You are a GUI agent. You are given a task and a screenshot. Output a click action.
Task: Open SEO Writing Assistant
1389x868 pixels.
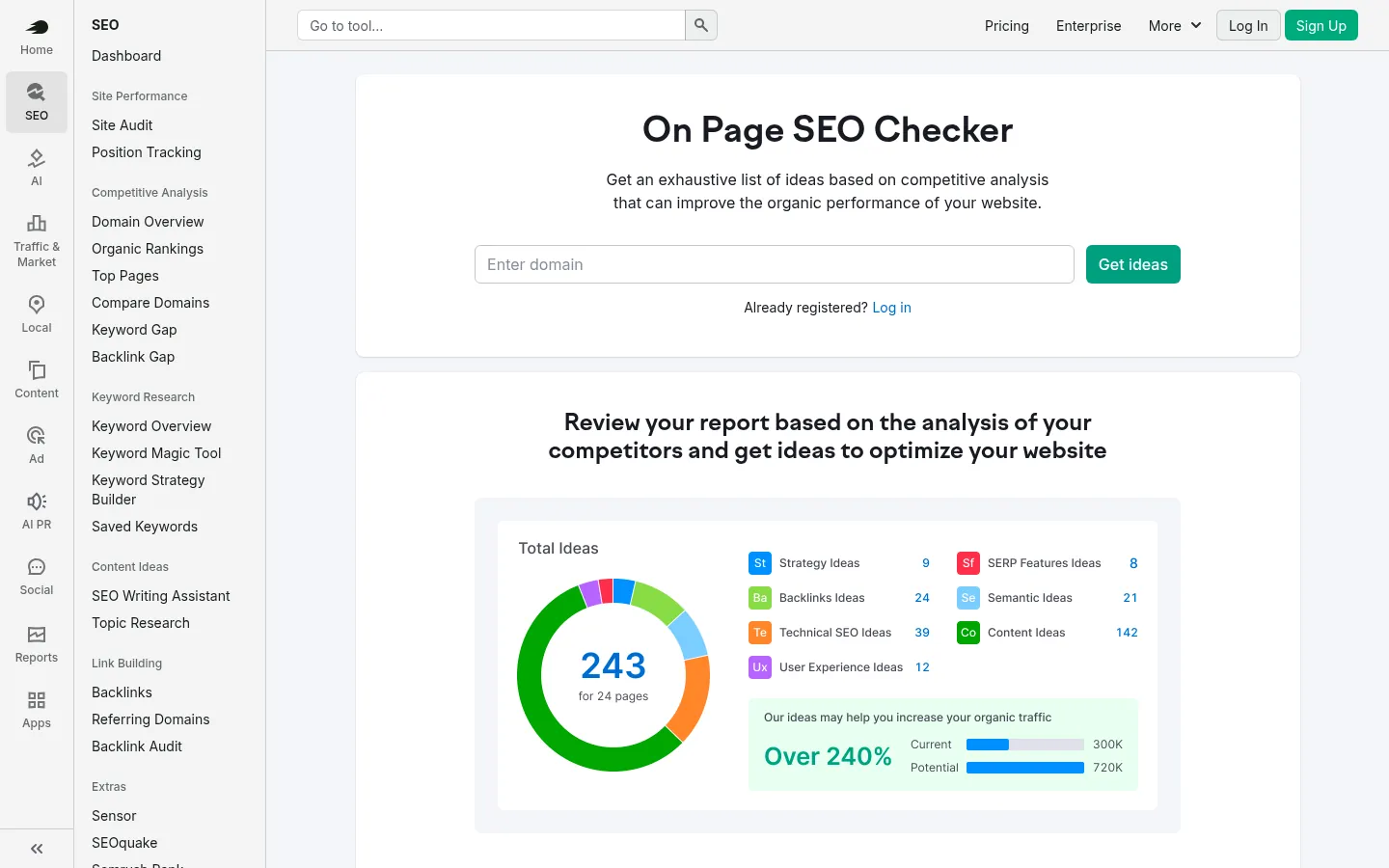coord(161,596)
